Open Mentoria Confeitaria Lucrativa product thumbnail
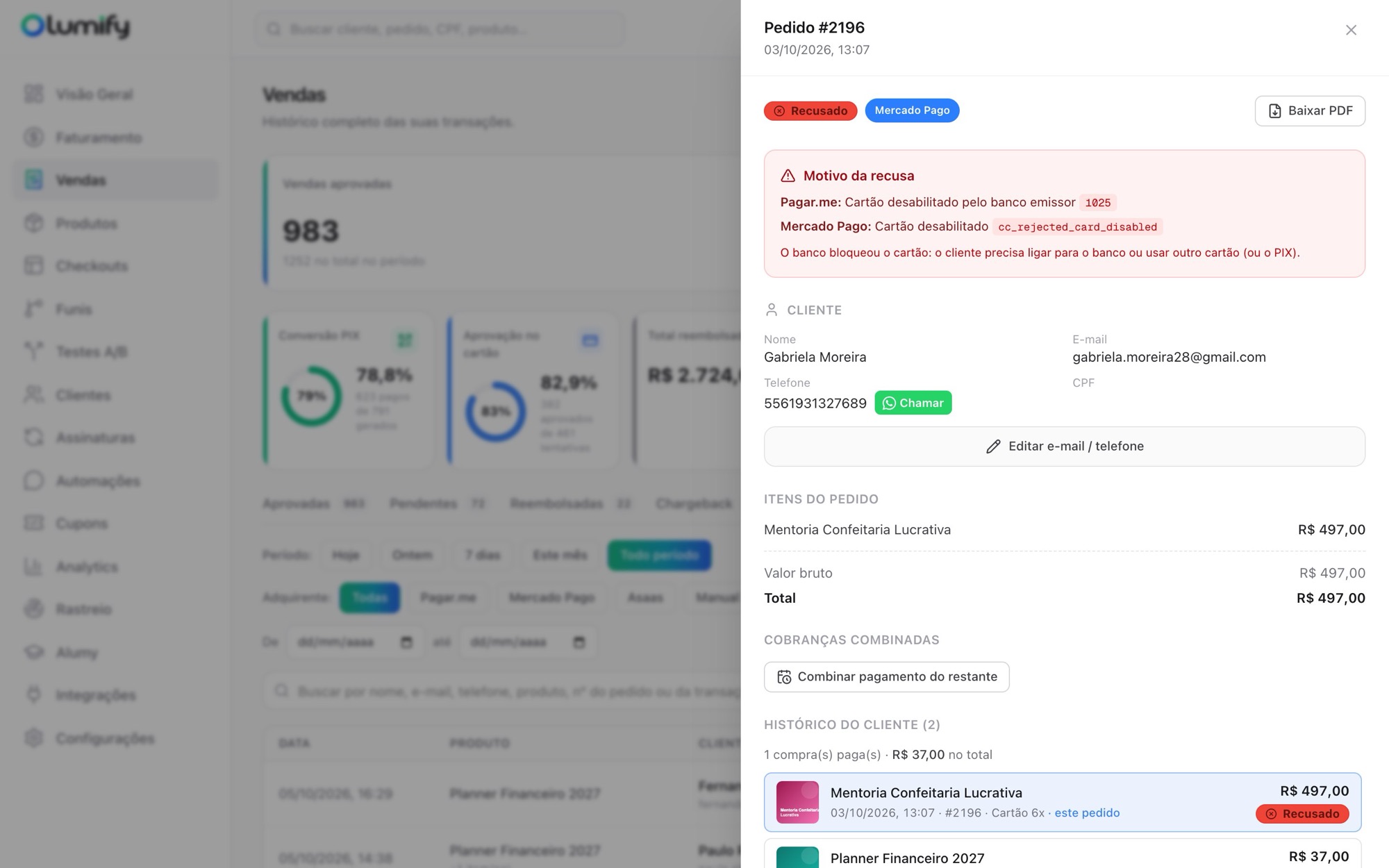1389x868 pixels. (797, 802)
